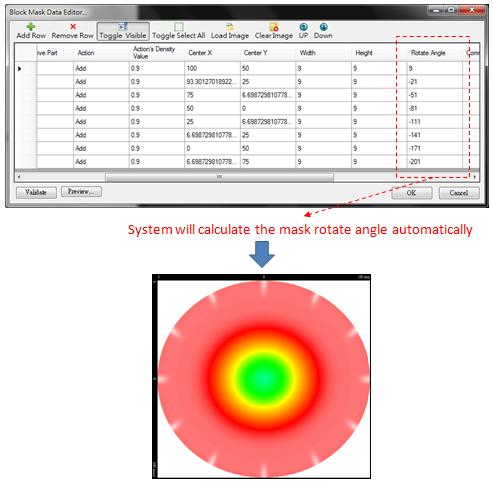Toggle the Toggle Select All checkbox icon
The width and height of the screenshot is (493, 483).
[x=179, y=27]
